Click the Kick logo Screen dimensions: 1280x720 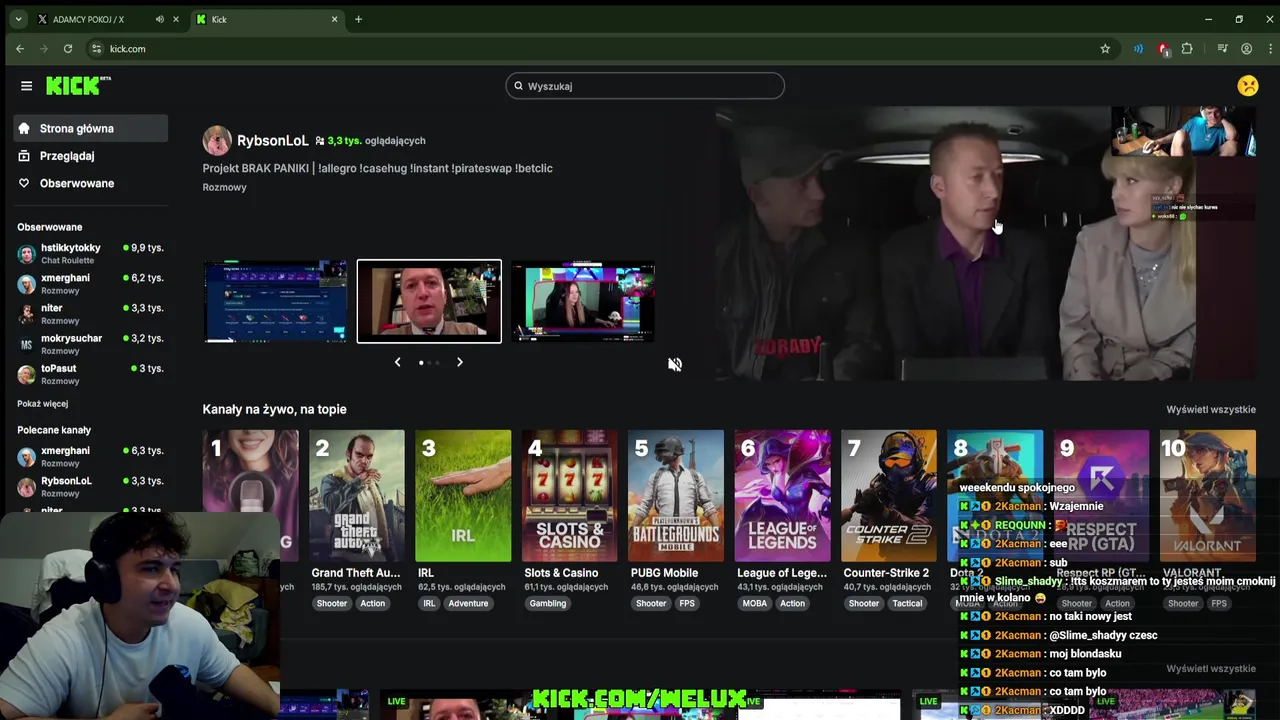[x=78, y=86]
